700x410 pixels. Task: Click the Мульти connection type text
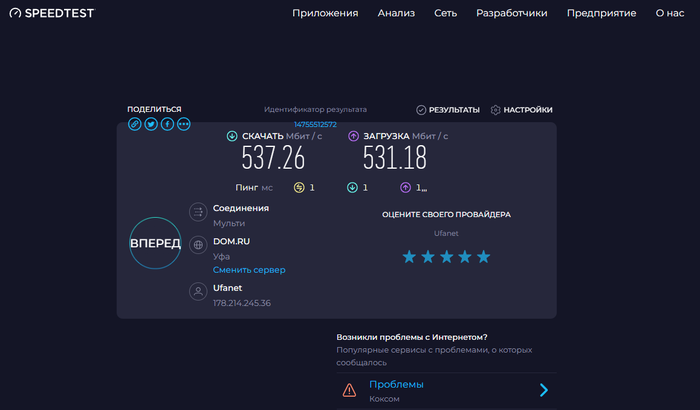pyautogui.click(x=229, y=223)
